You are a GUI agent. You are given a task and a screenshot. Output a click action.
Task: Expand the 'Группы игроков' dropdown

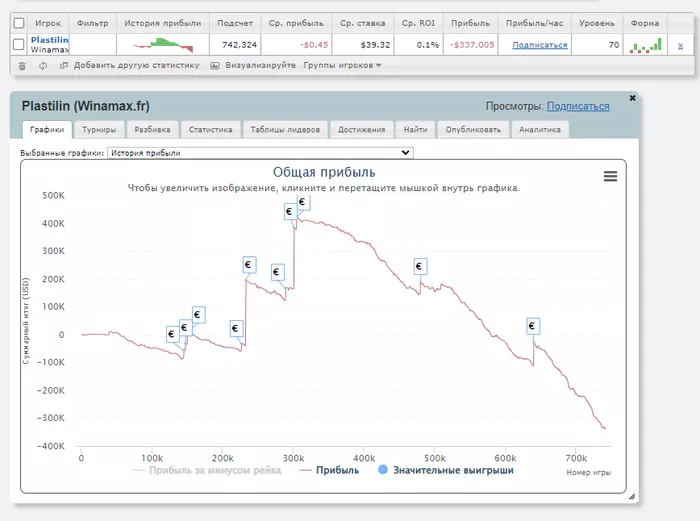click(343, 65)
